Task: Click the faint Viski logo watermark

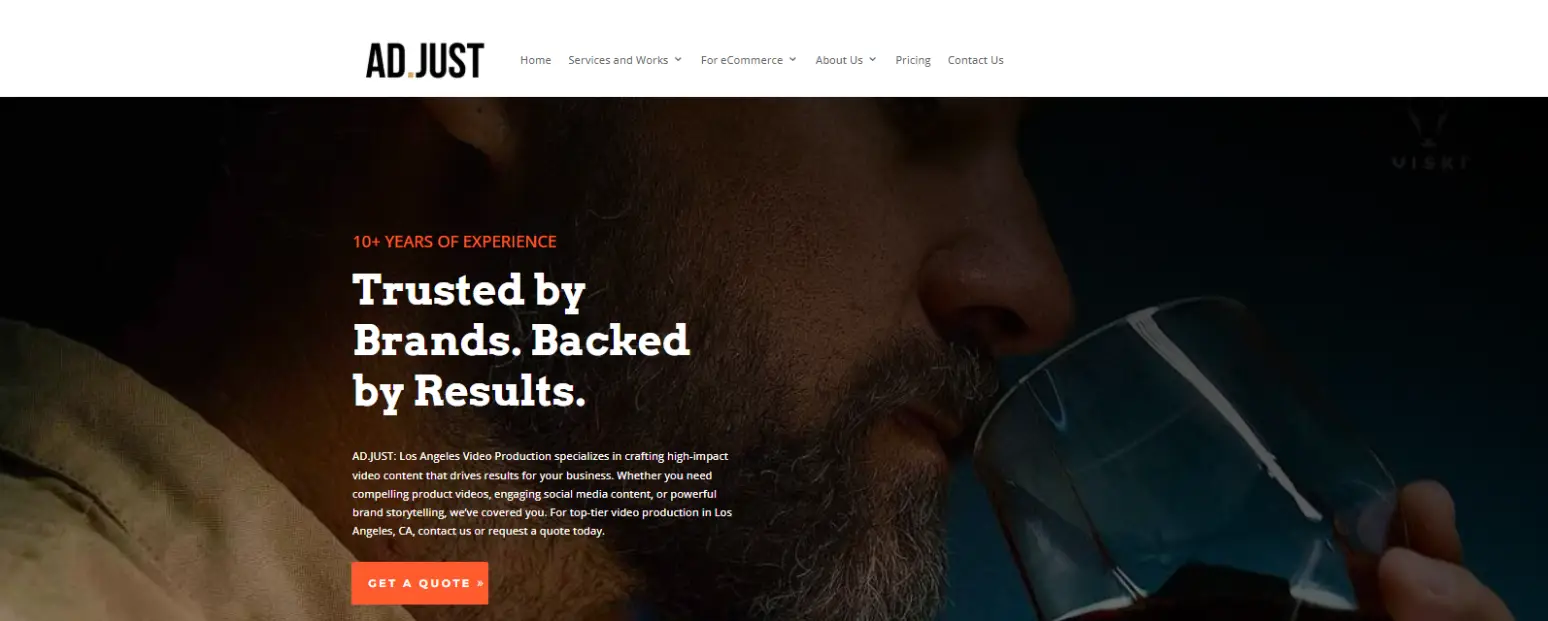Action: 1429,141
